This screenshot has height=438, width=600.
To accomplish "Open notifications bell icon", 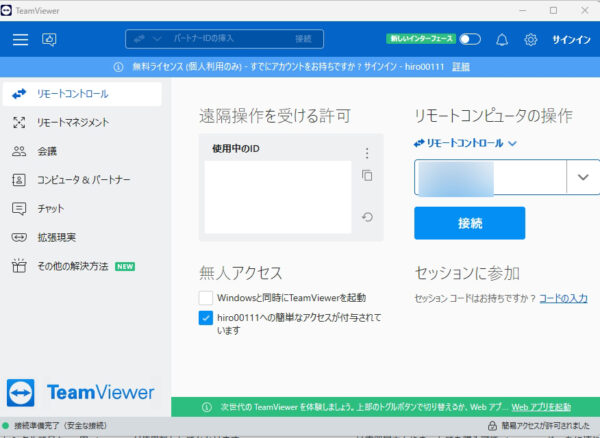I will coord(502,39).
